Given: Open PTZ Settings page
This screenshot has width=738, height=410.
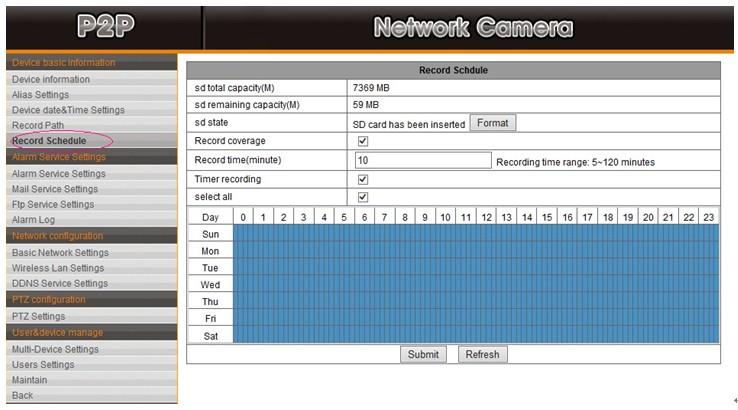Looking at the screenshot, I should coord(38,316).
